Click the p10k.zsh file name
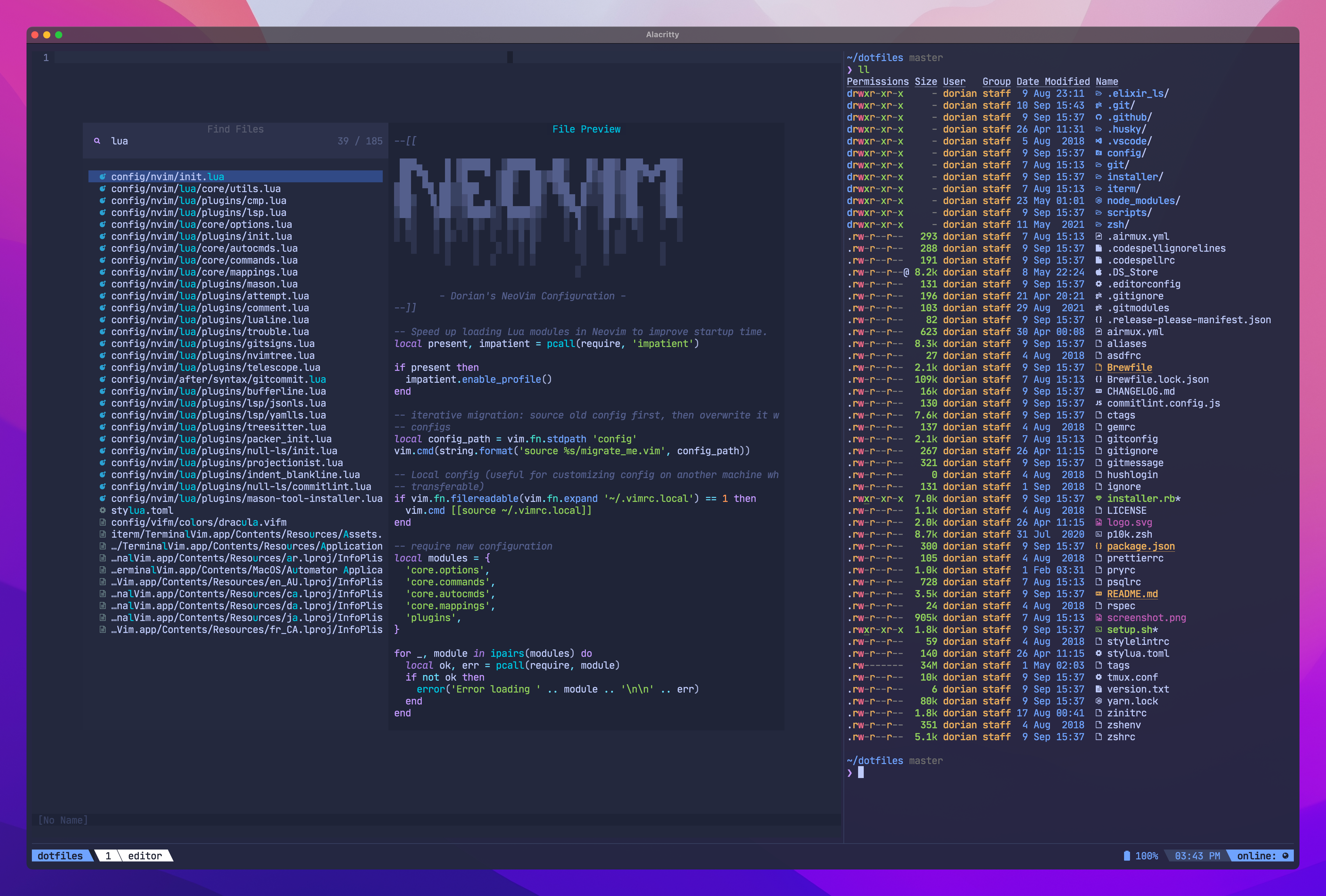 tap(1129, 535)
